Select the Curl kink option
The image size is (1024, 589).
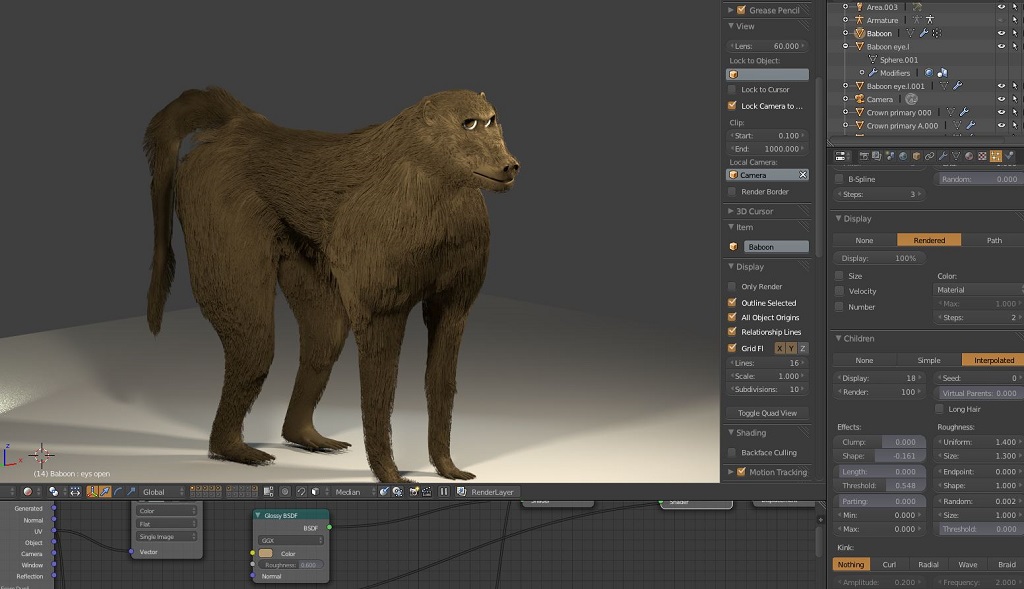(889, 565)
